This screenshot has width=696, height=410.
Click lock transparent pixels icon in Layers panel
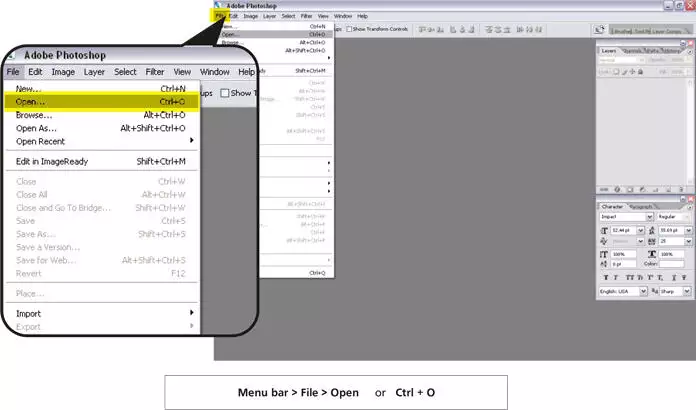[x=617, y=72]
